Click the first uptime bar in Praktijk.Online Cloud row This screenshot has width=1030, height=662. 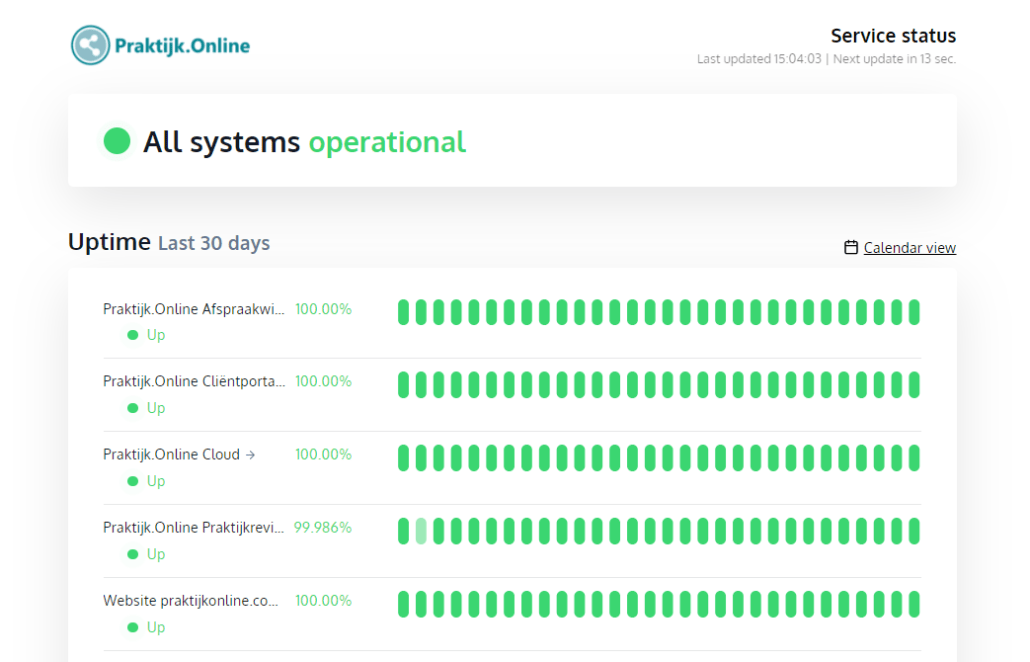coord(403,458)
